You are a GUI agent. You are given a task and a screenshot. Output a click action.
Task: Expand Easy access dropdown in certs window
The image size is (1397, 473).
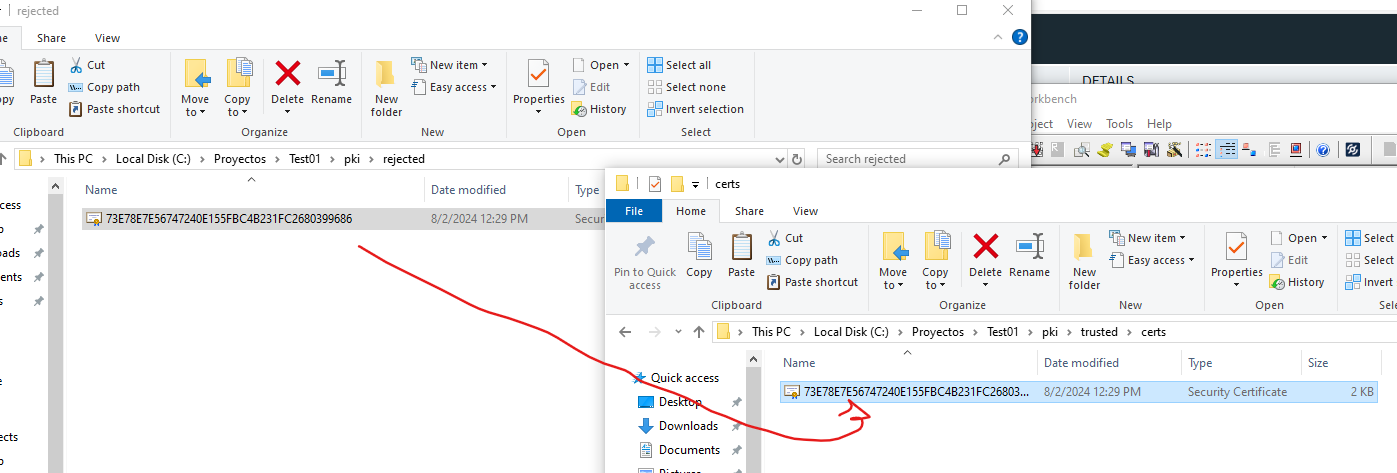[x=1151, y=260]
